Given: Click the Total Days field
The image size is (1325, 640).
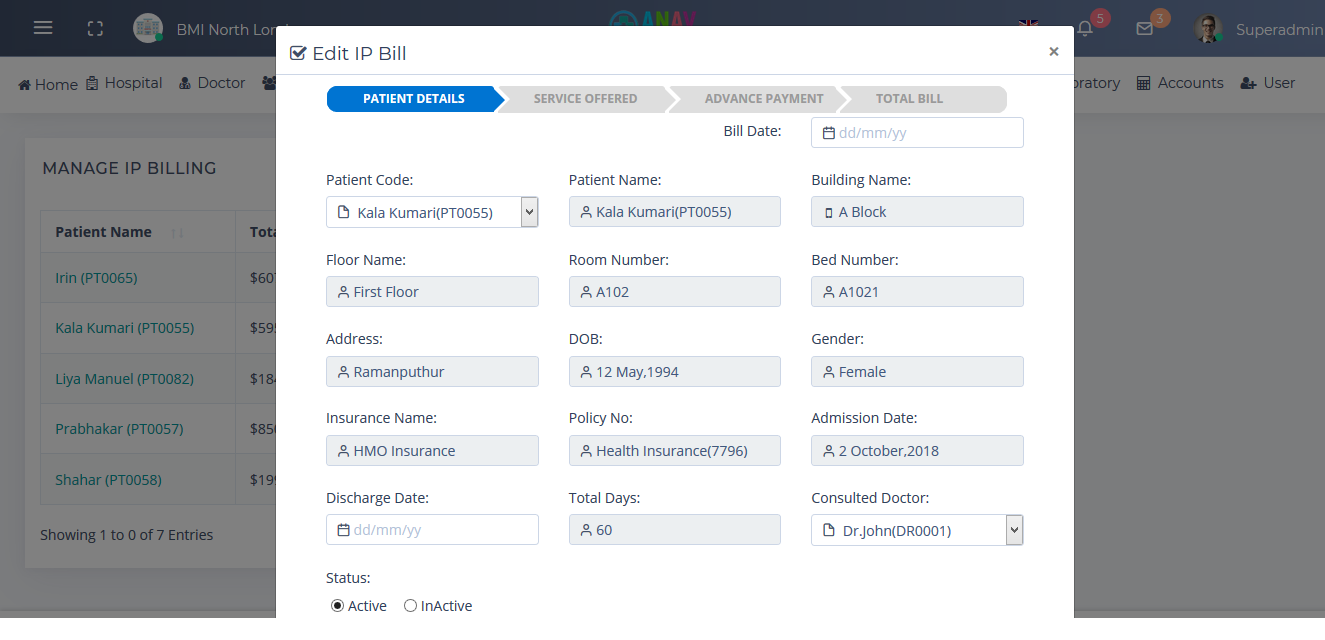Looking at the screenshot, I should pyautogui.click(x=674, y=529).
